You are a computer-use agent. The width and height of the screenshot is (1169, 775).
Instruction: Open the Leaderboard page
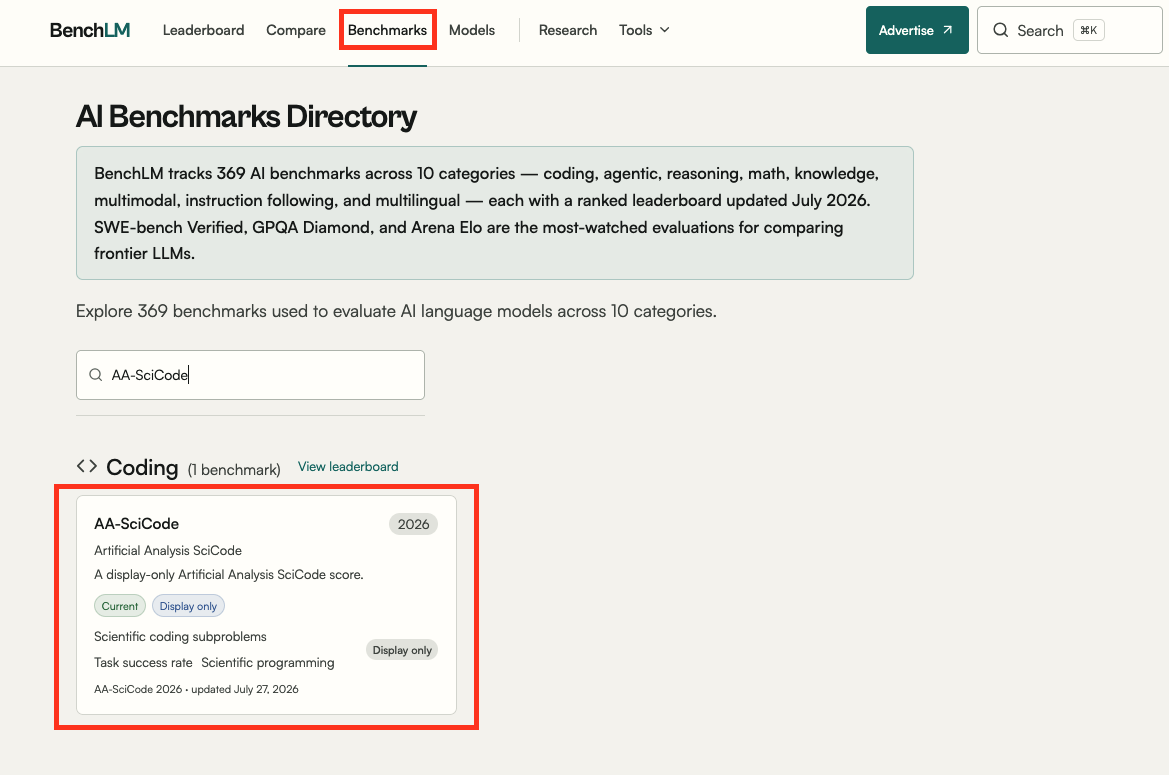(204, 30)
